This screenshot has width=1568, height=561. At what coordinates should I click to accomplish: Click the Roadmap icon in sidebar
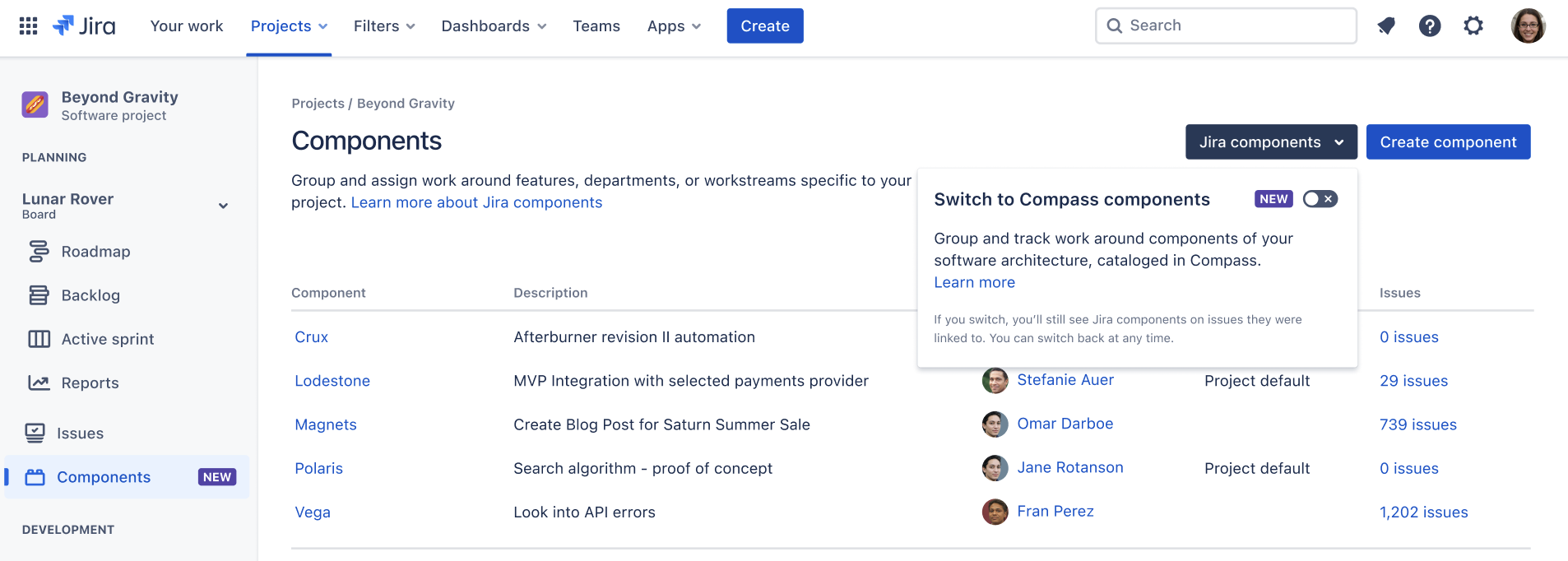coord(39,251)
